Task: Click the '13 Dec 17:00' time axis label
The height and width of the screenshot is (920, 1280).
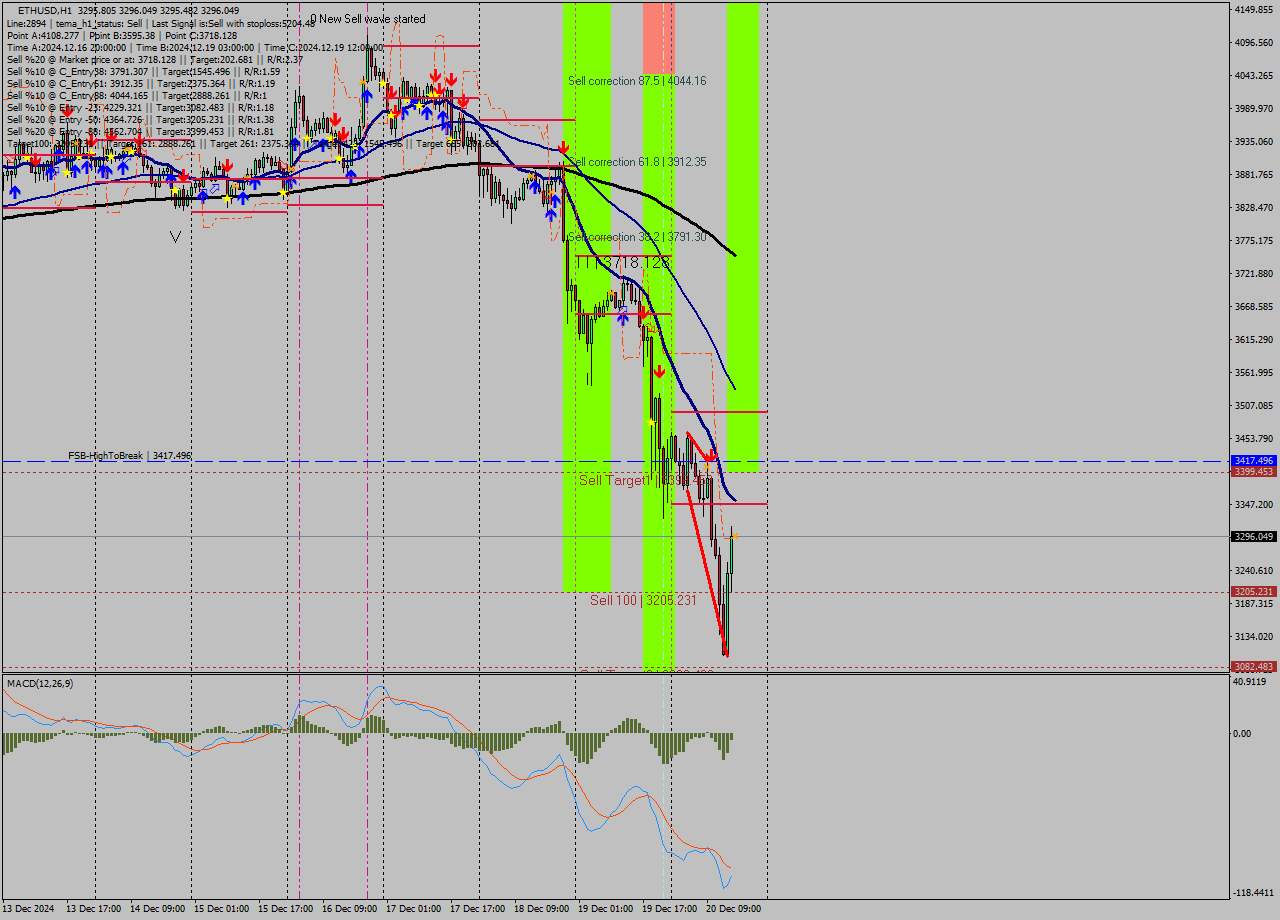Action: click(x=94, y=909)
